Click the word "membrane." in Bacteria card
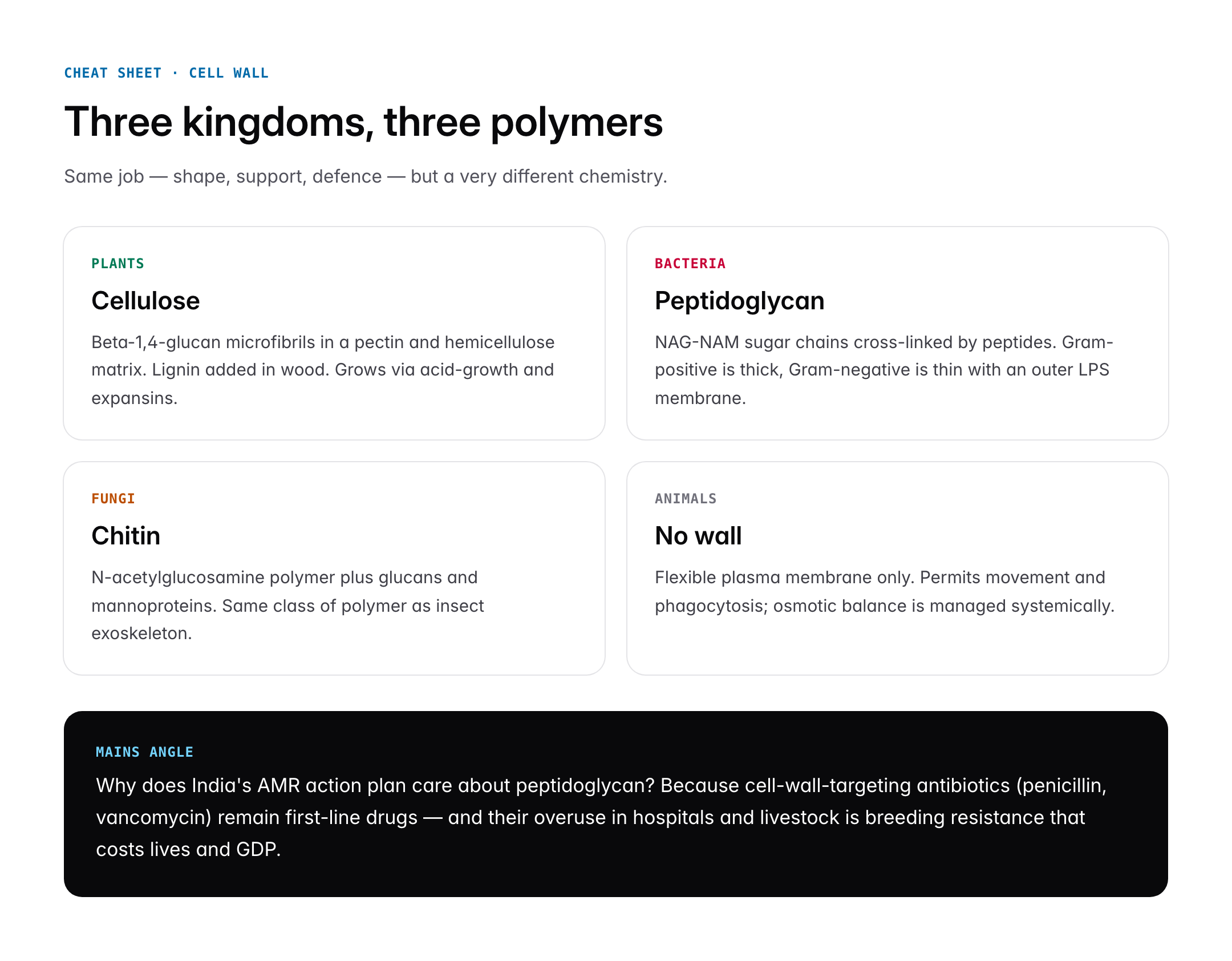This screenshot has width=1232, height=961. (700, 398)
